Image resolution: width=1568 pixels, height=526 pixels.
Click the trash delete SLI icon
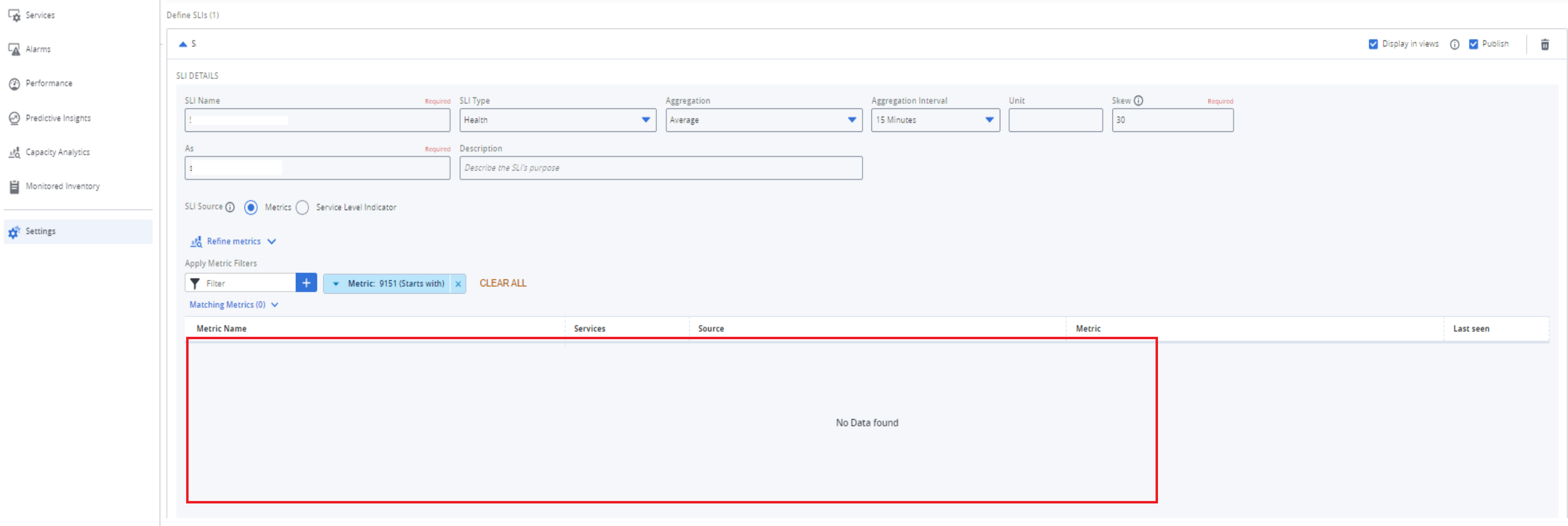pyautogui.click(x=1544, y=45)
